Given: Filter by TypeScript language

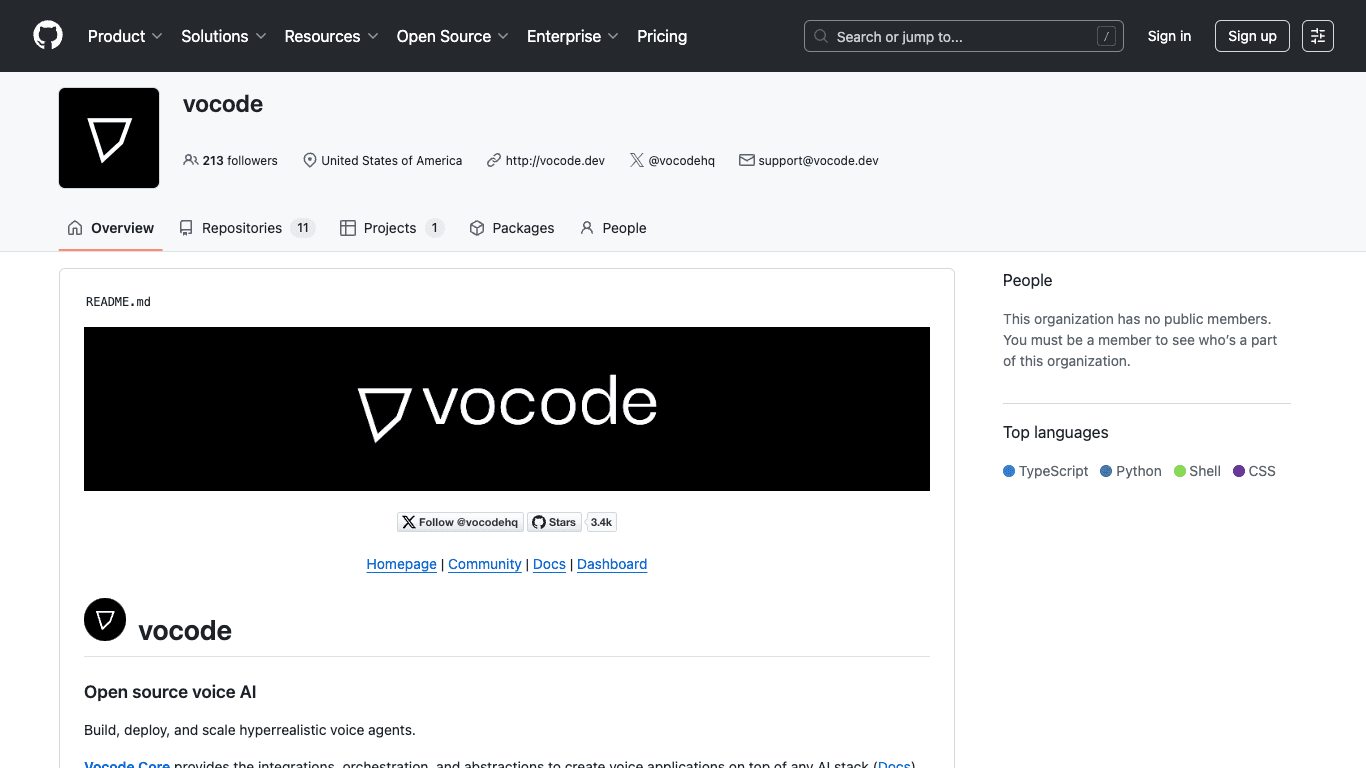Looking at the screenshot, I should (1046, 471).
